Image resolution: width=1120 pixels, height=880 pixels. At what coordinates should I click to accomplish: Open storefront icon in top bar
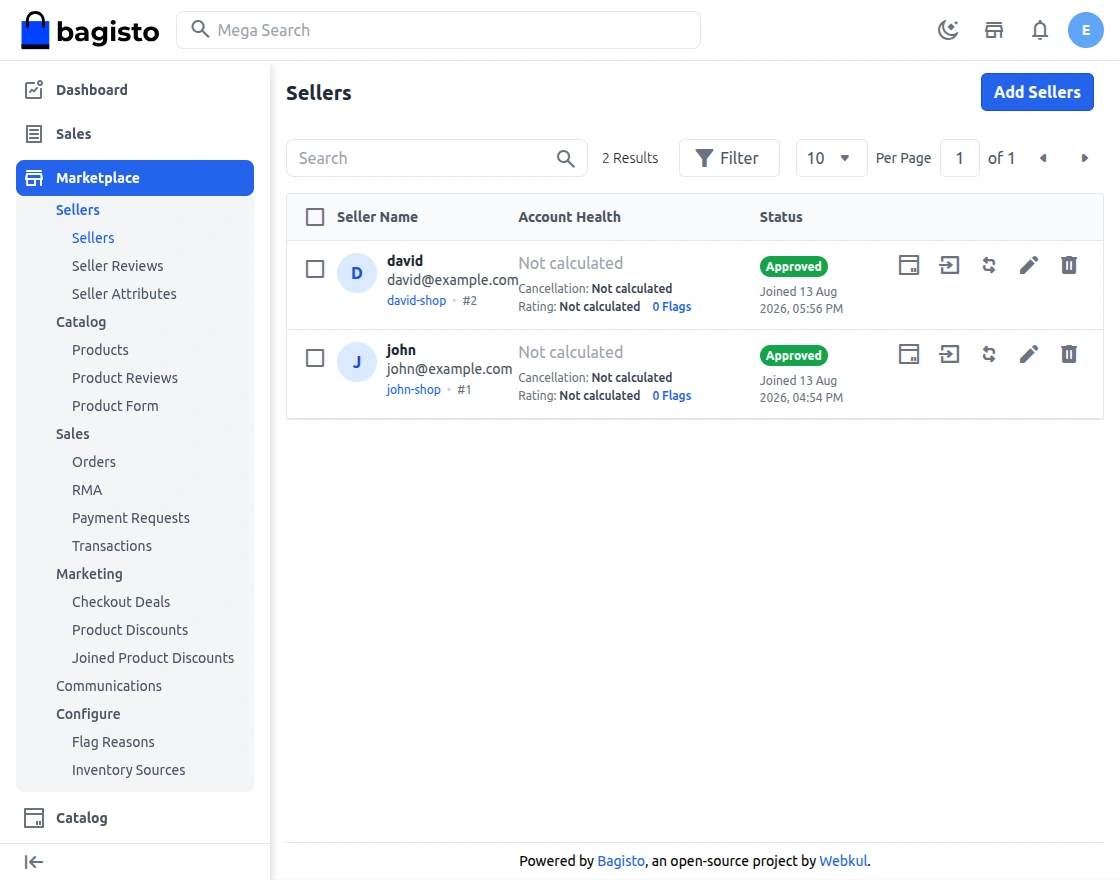tap(994, 30)
